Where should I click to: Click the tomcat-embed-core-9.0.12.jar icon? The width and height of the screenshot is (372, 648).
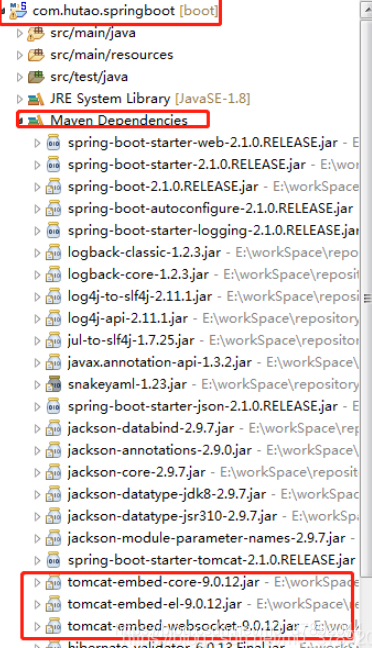click(x=54, y=582)
